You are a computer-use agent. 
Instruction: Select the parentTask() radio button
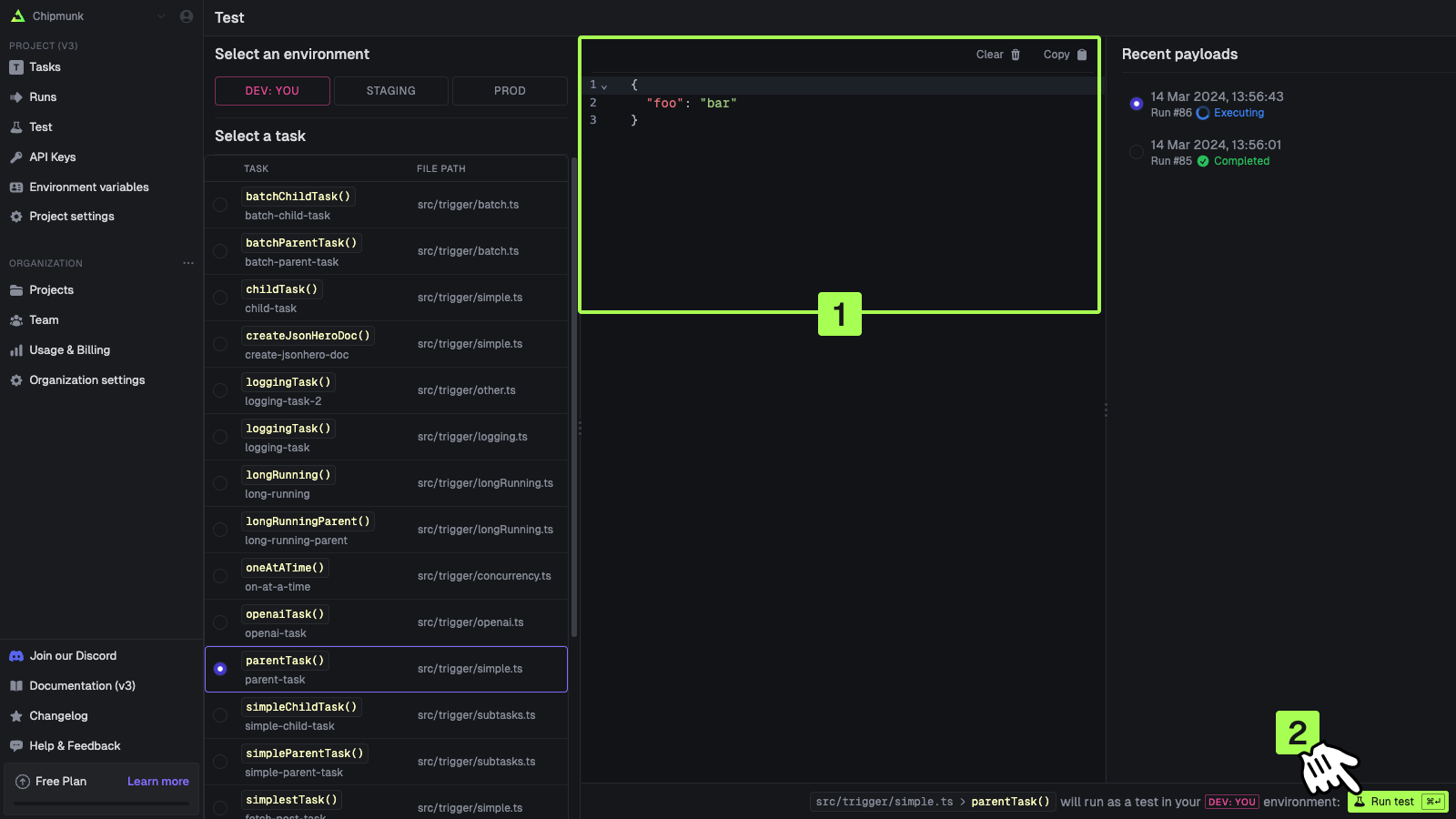click(x=220, y=669)
